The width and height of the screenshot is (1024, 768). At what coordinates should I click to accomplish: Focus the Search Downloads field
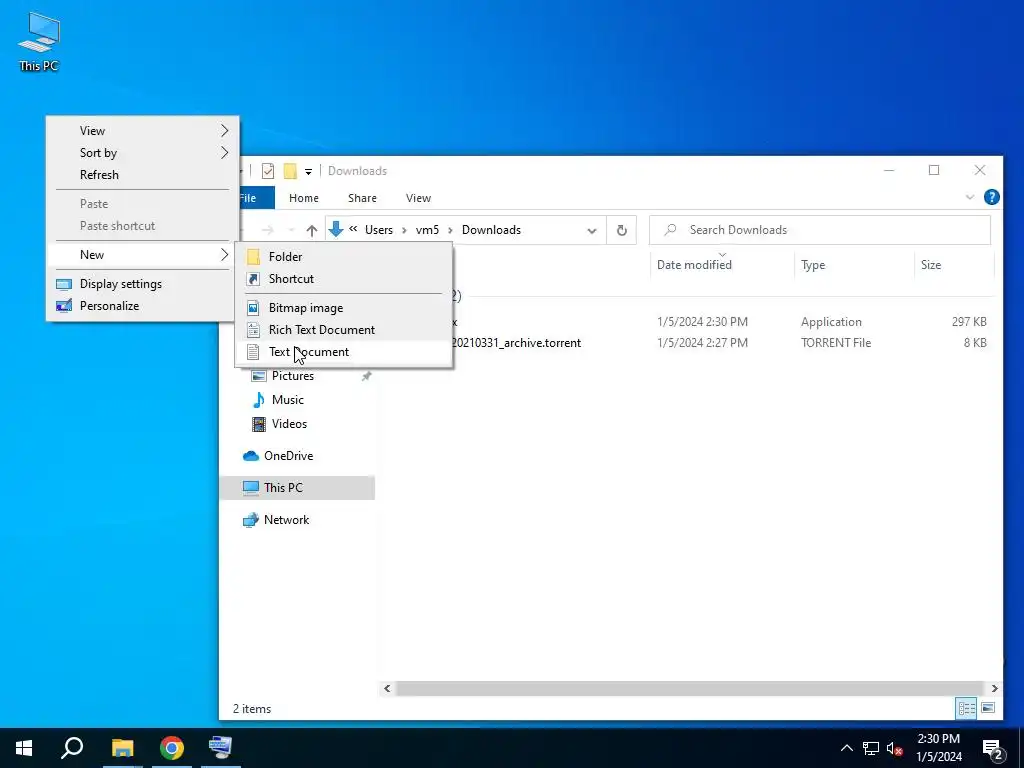[820, 230]
